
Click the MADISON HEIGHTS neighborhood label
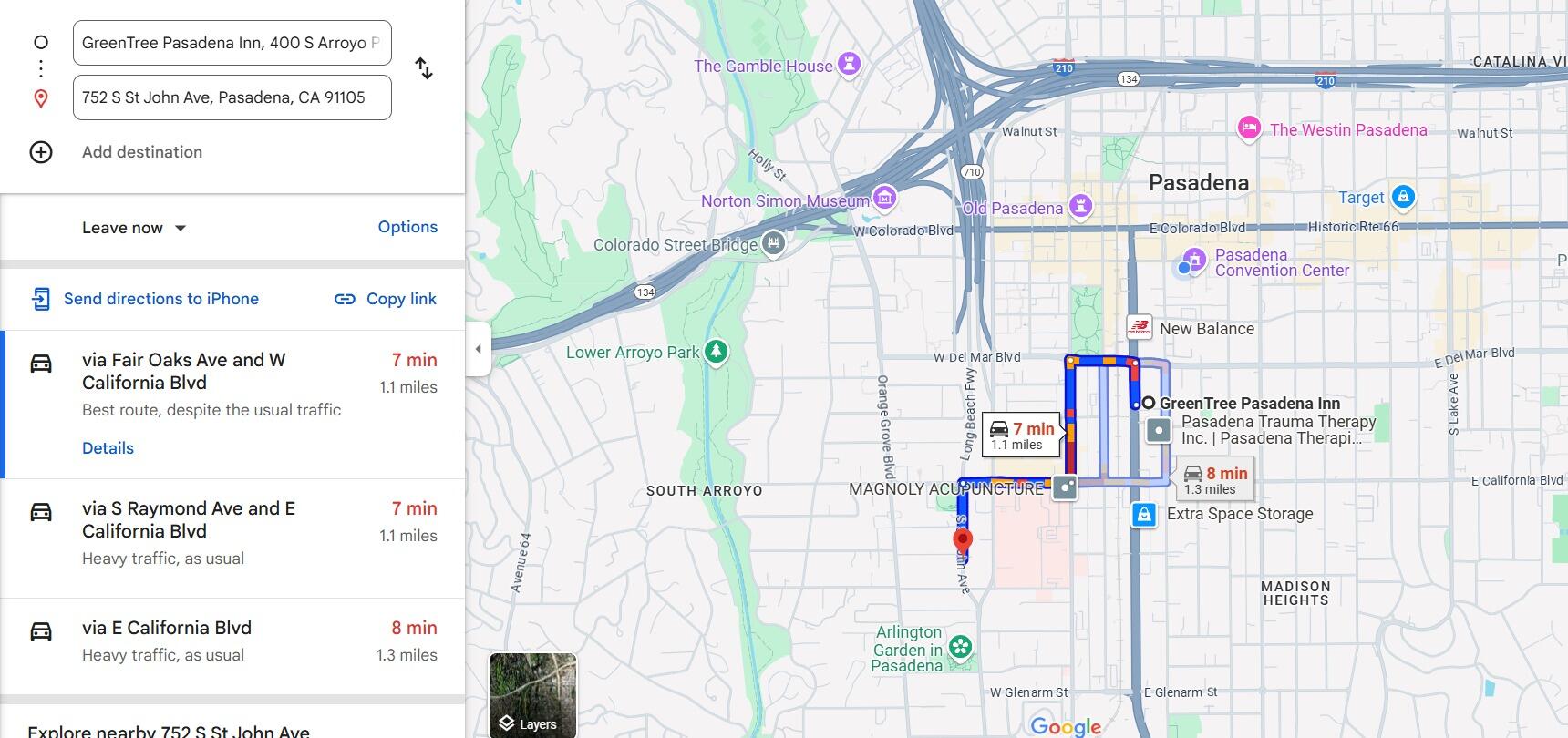click(1295, 593)
